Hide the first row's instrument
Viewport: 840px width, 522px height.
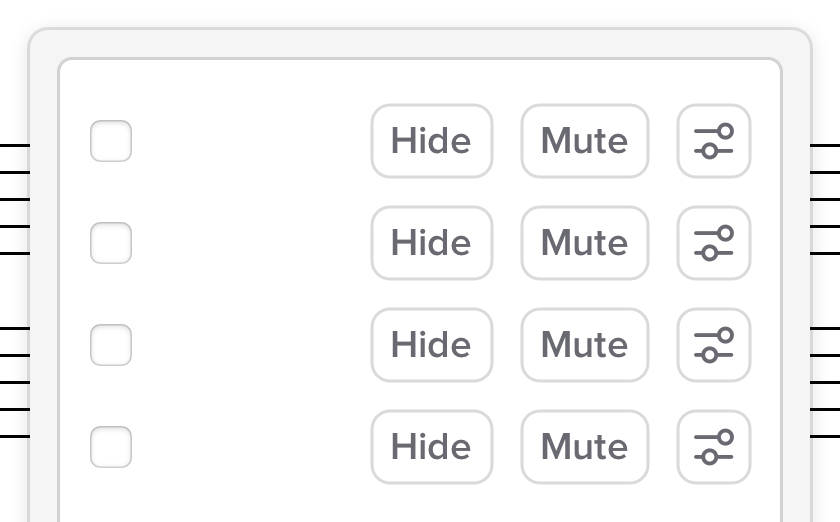pyautogui.click(x=431, y=141)
